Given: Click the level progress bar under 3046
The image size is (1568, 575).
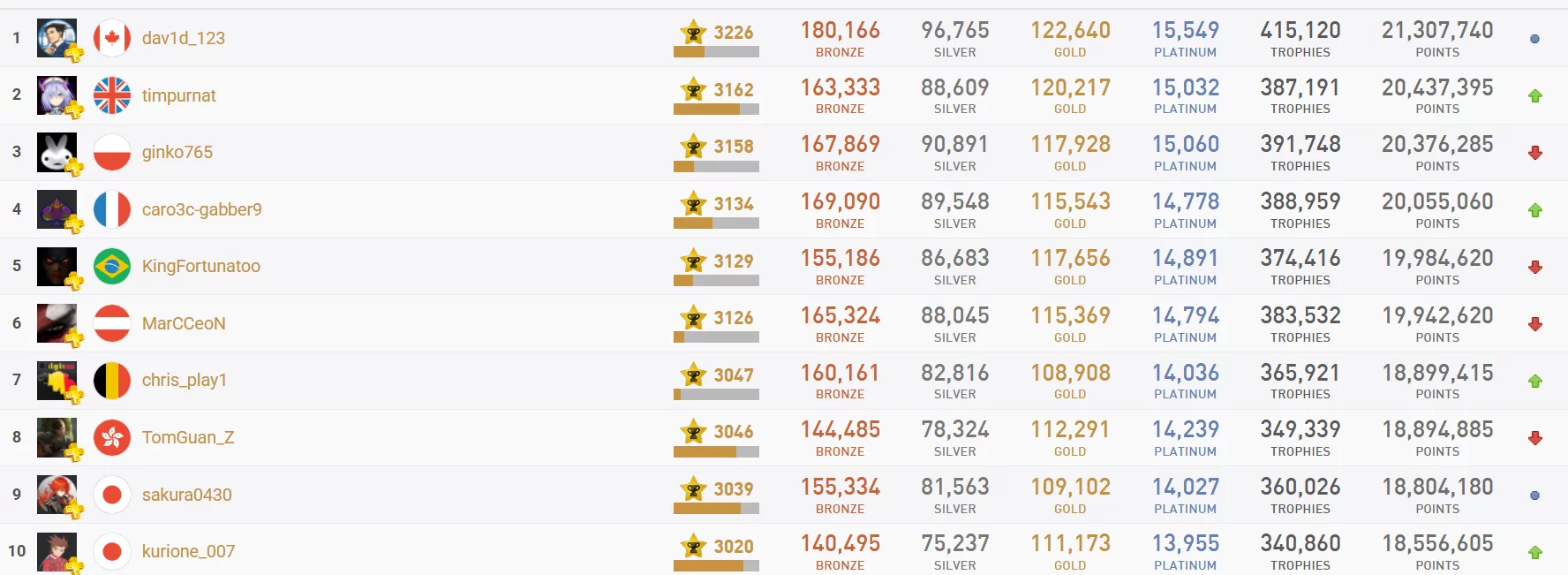Looking at the screenshot, I should click(x=716, y=451).
